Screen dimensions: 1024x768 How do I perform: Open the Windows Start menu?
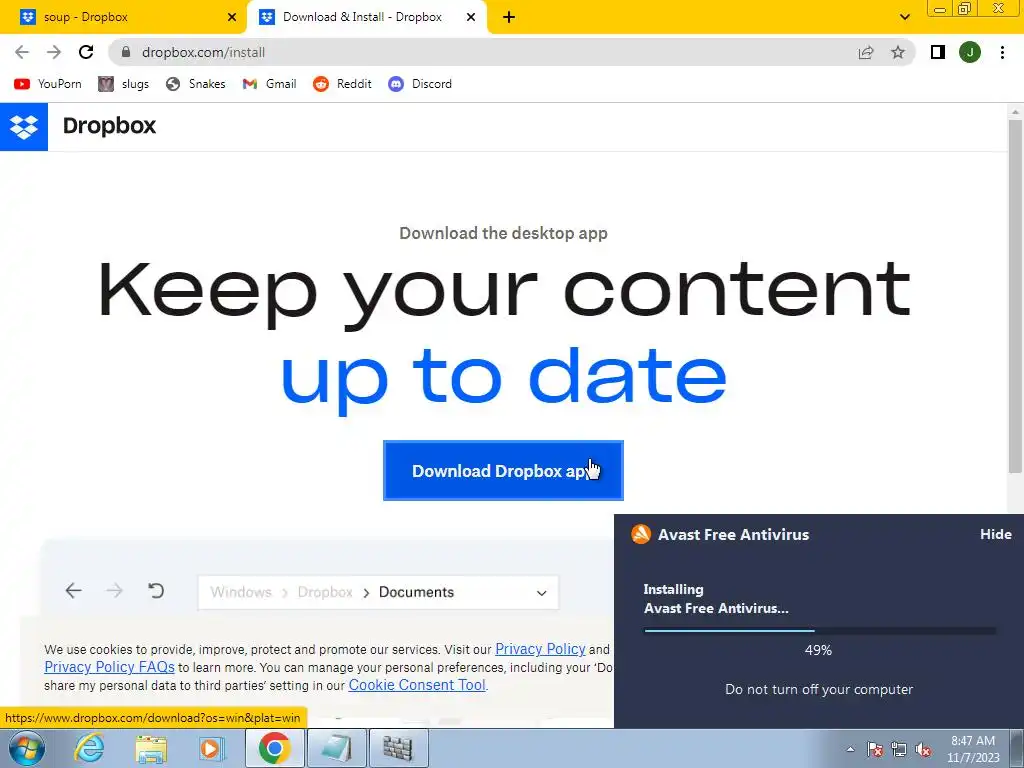point(26,749)
